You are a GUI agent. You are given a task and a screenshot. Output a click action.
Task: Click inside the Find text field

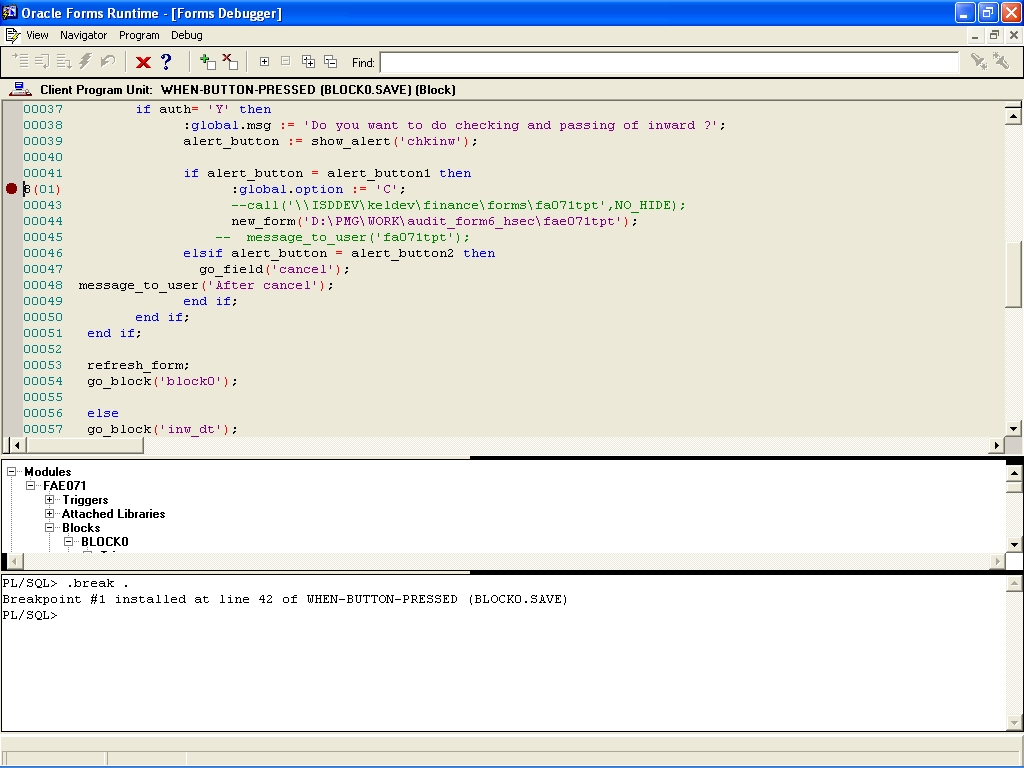[668, 62]
